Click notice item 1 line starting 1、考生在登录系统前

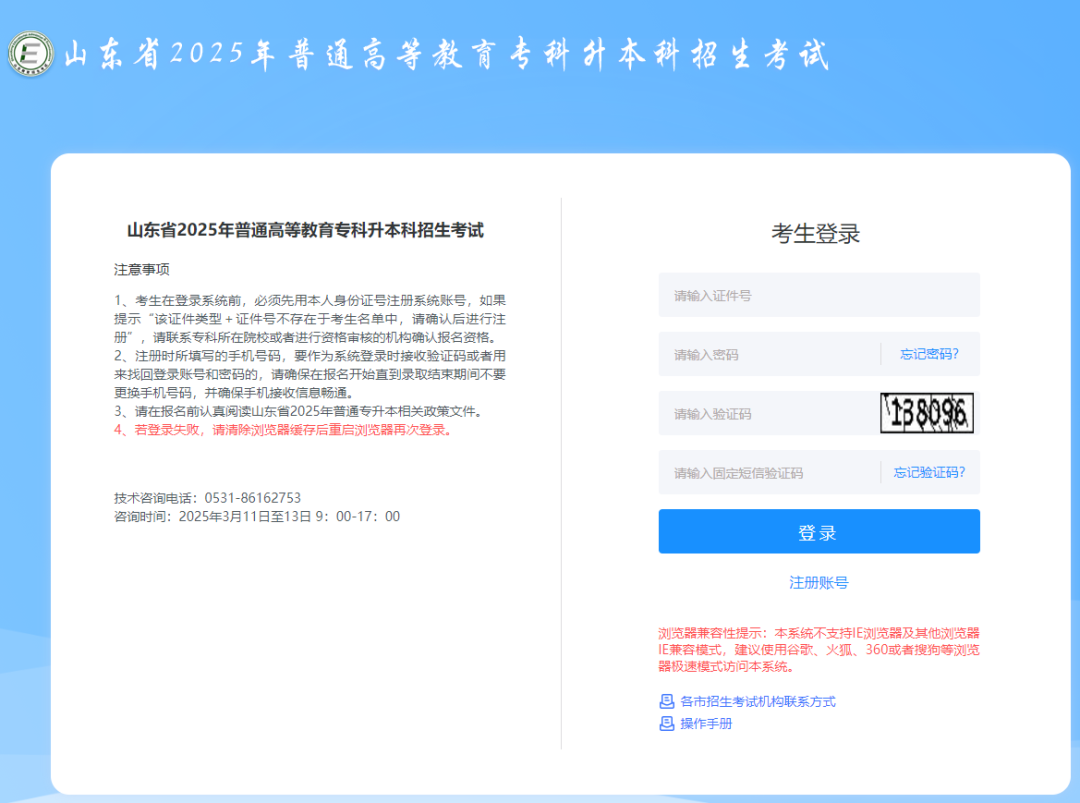coord(310,300)
